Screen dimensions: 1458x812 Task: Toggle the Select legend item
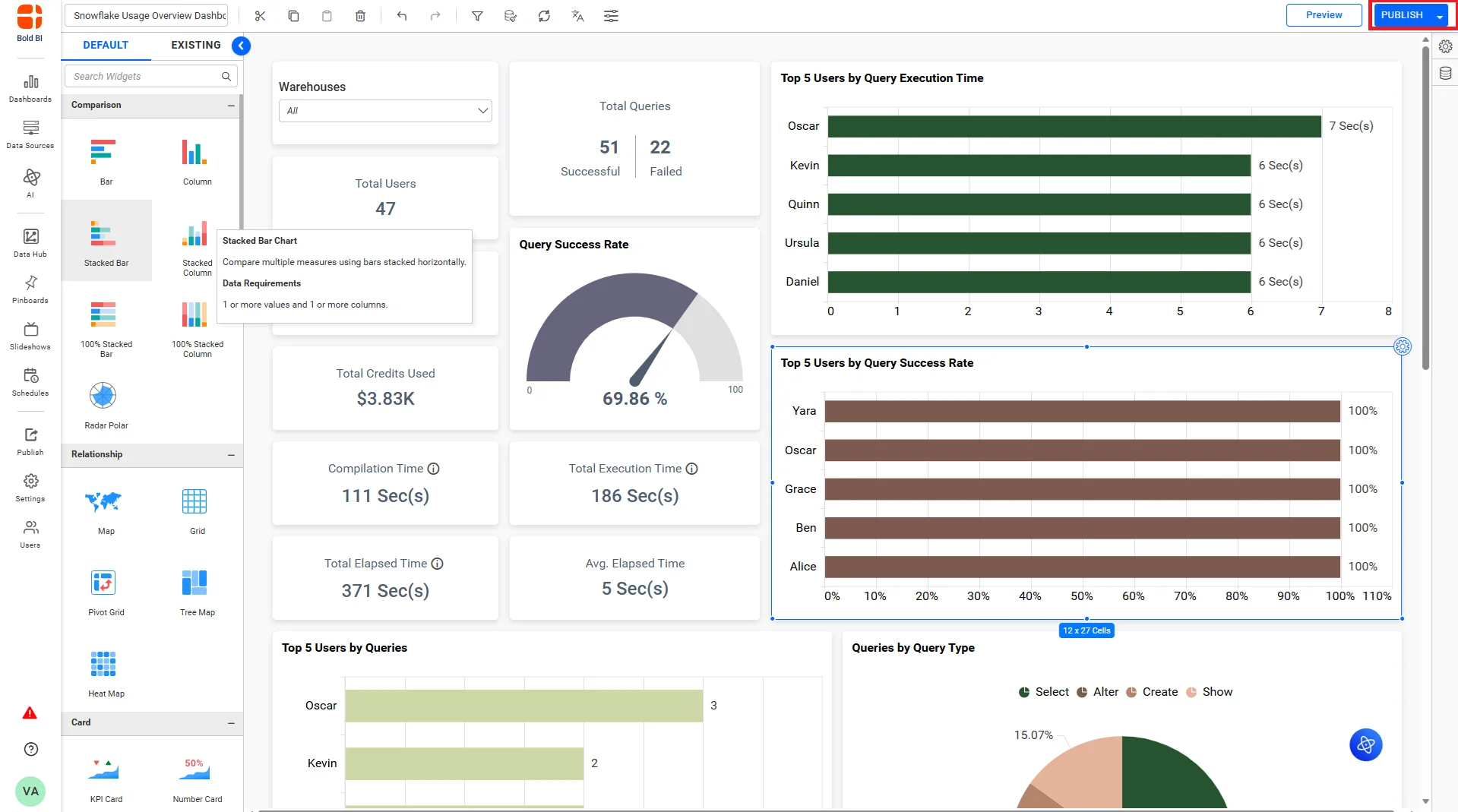[x=1043, y=692]
